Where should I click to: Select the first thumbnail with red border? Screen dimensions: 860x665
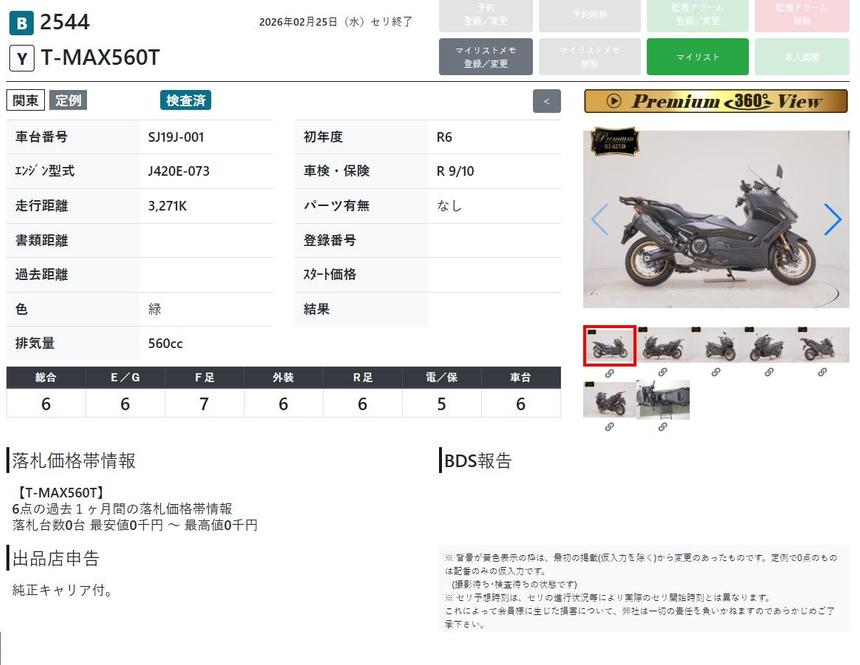point(609,345)
